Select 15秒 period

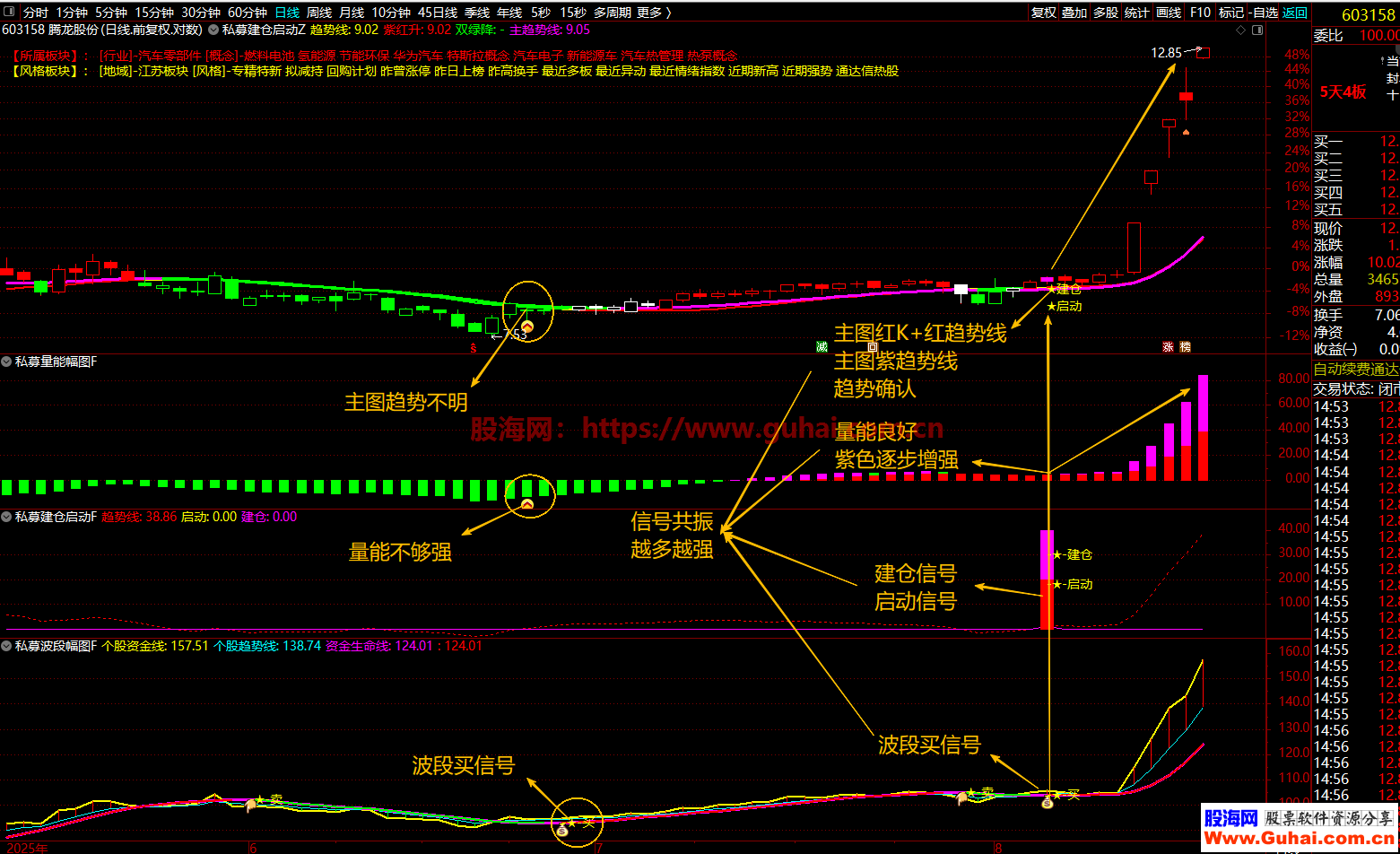tap(573, 13)
